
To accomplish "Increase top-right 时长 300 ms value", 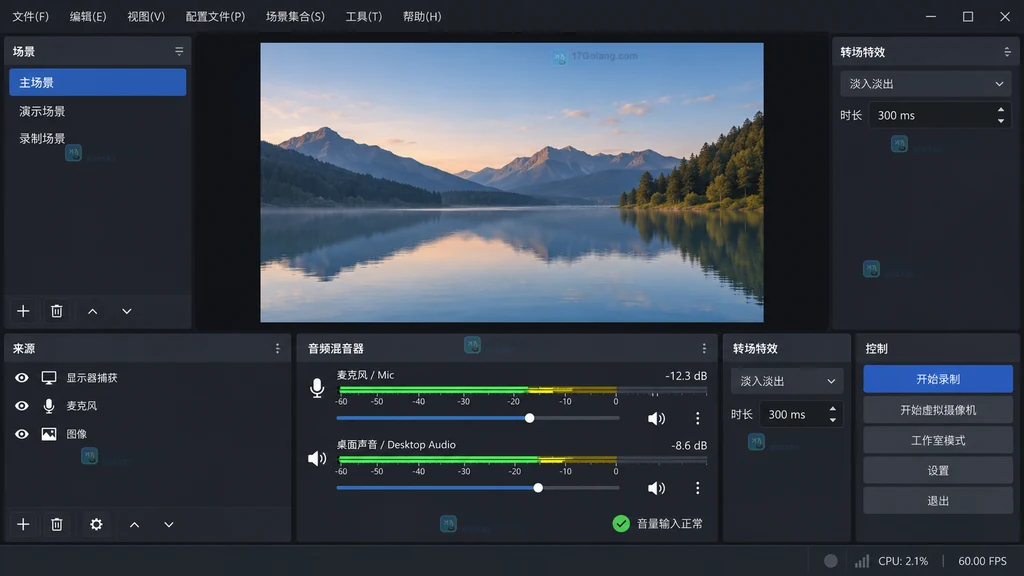I will click(x=1000, y=110).
